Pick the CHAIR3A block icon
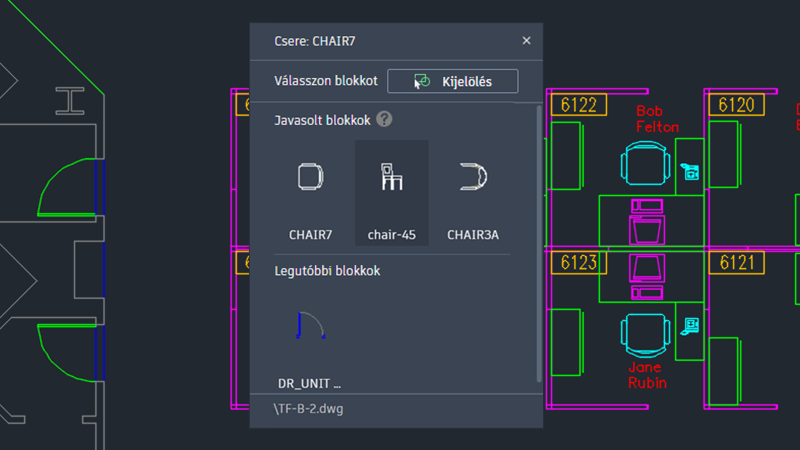The image size is (800, 450). click(472, 178)
